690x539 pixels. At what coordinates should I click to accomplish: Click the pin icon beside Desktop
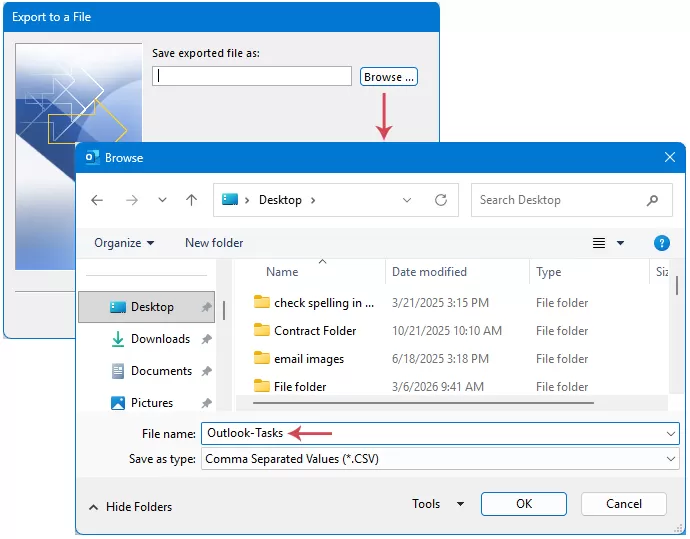tap(206, 307)
